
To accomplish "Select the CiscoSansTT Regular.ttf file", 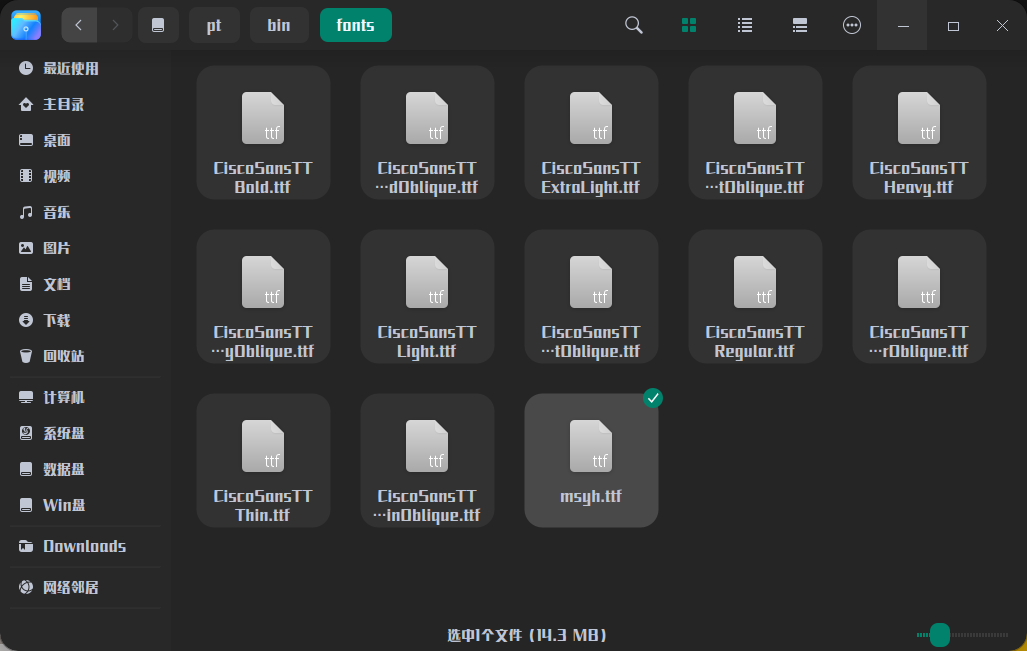I will tap(755, 296).
